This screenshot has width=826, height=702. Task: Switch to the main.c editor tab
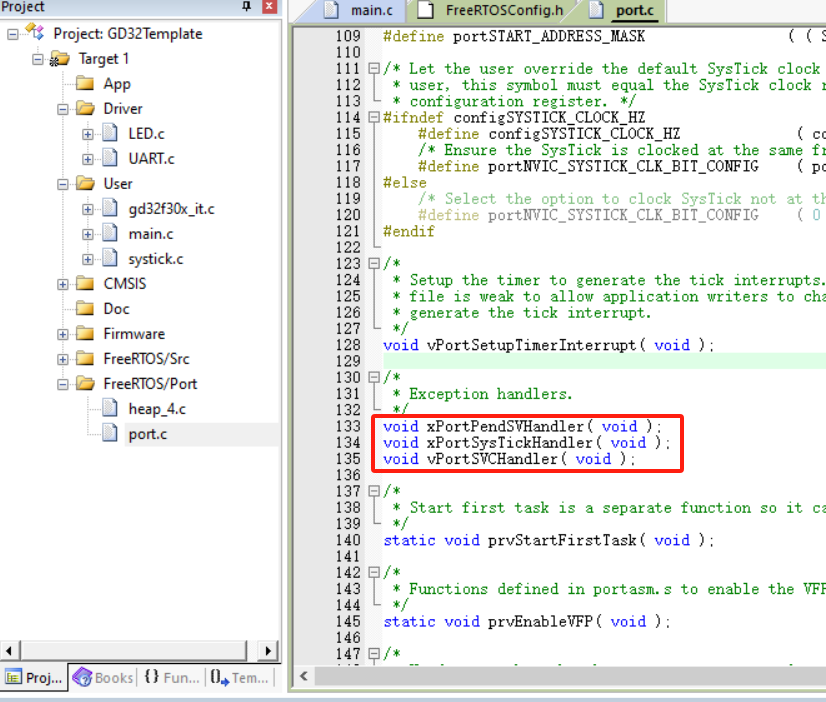361,11
